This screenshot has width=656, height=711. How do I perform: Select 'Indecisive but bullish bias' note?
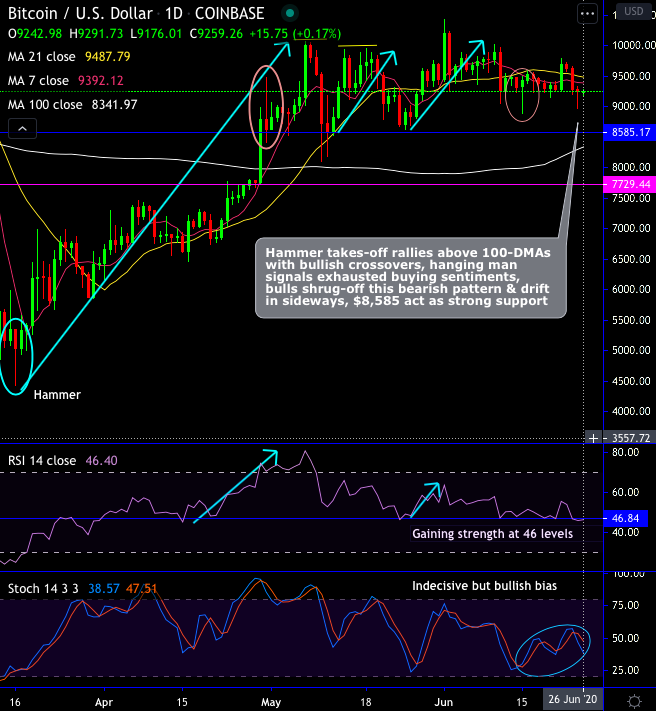(484, 586)
